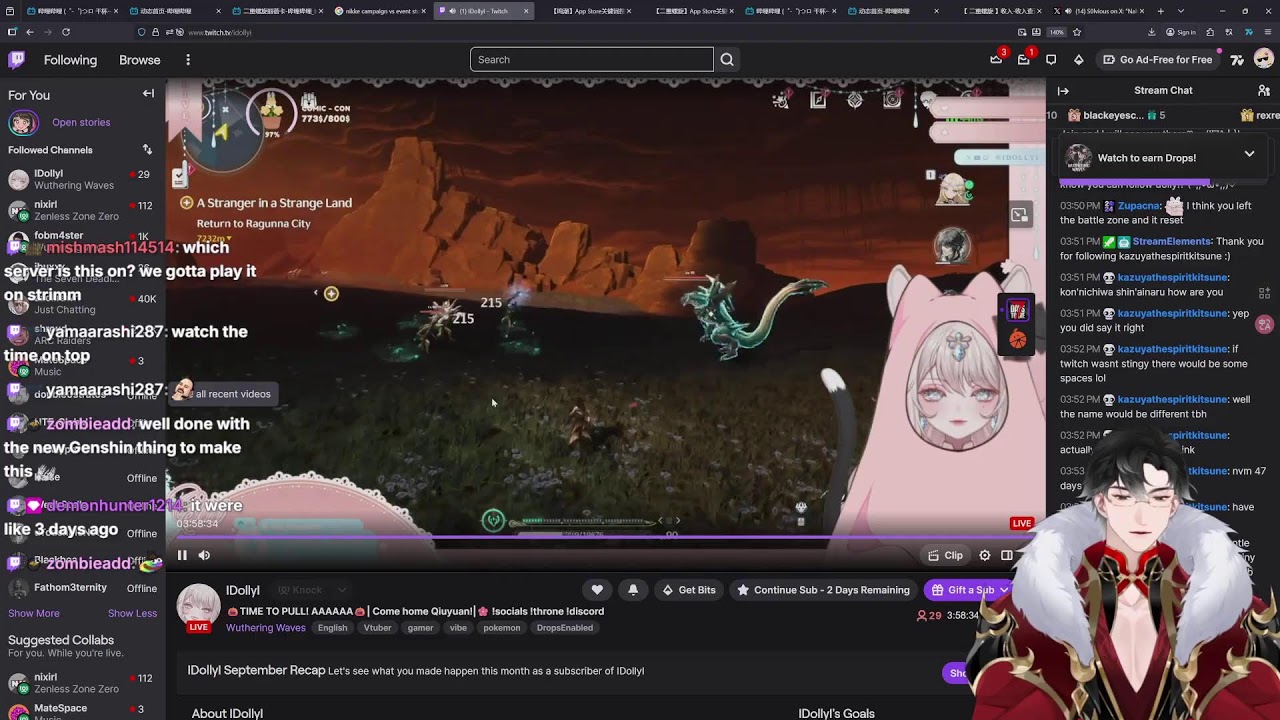Open the notifications inbox with badge 1
1280x720 pixels.
tap(1023, 60)
